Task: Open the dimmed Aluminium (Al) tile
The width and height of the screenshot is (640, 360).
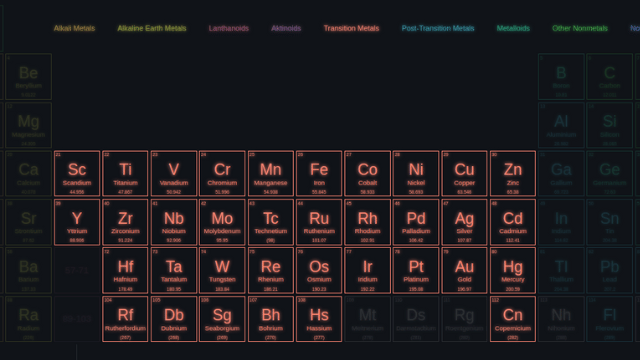Action: click(561, 125)
